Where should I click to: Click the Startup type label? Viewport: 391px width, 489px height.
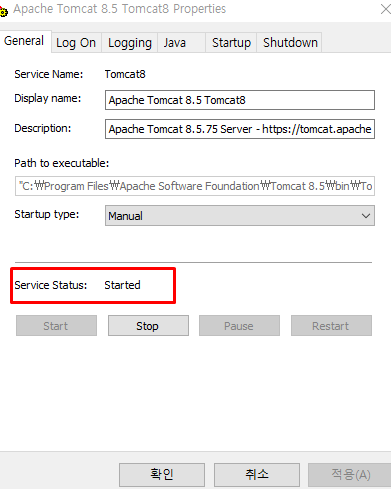click(47, 214)
